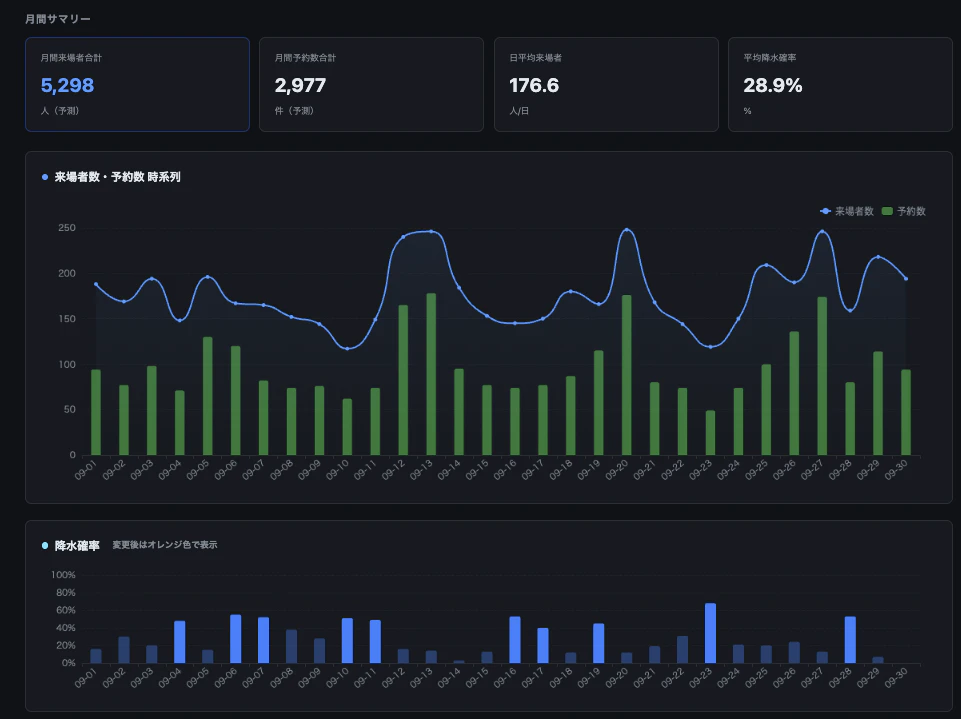Screen dimensions: 961x719
Task: Select the 09-30 label under 降水確率 chart
Action: pos(895,677)
